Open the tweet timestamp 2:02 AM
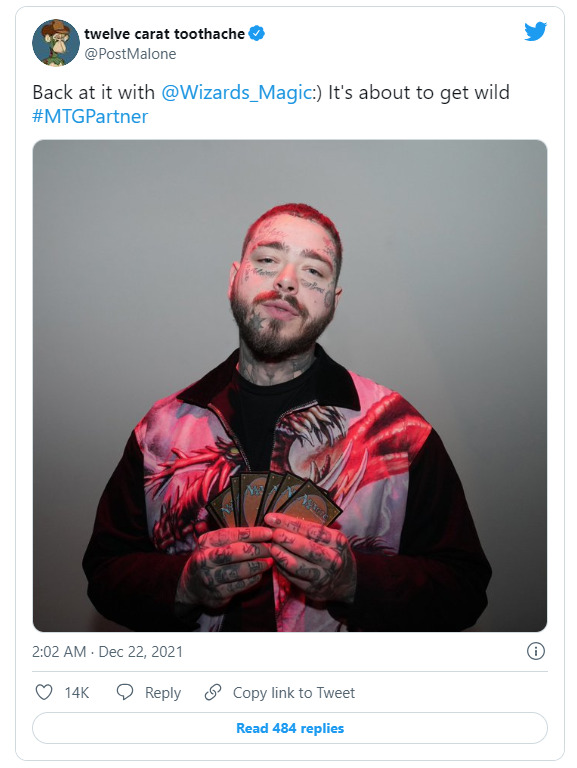Screen dimensions: 577x768 [x=59, y=652]
